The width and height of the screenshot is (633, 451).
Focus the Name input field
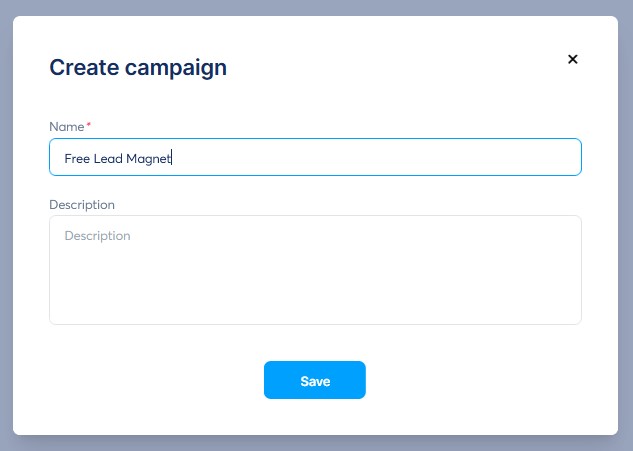(315, 157)
